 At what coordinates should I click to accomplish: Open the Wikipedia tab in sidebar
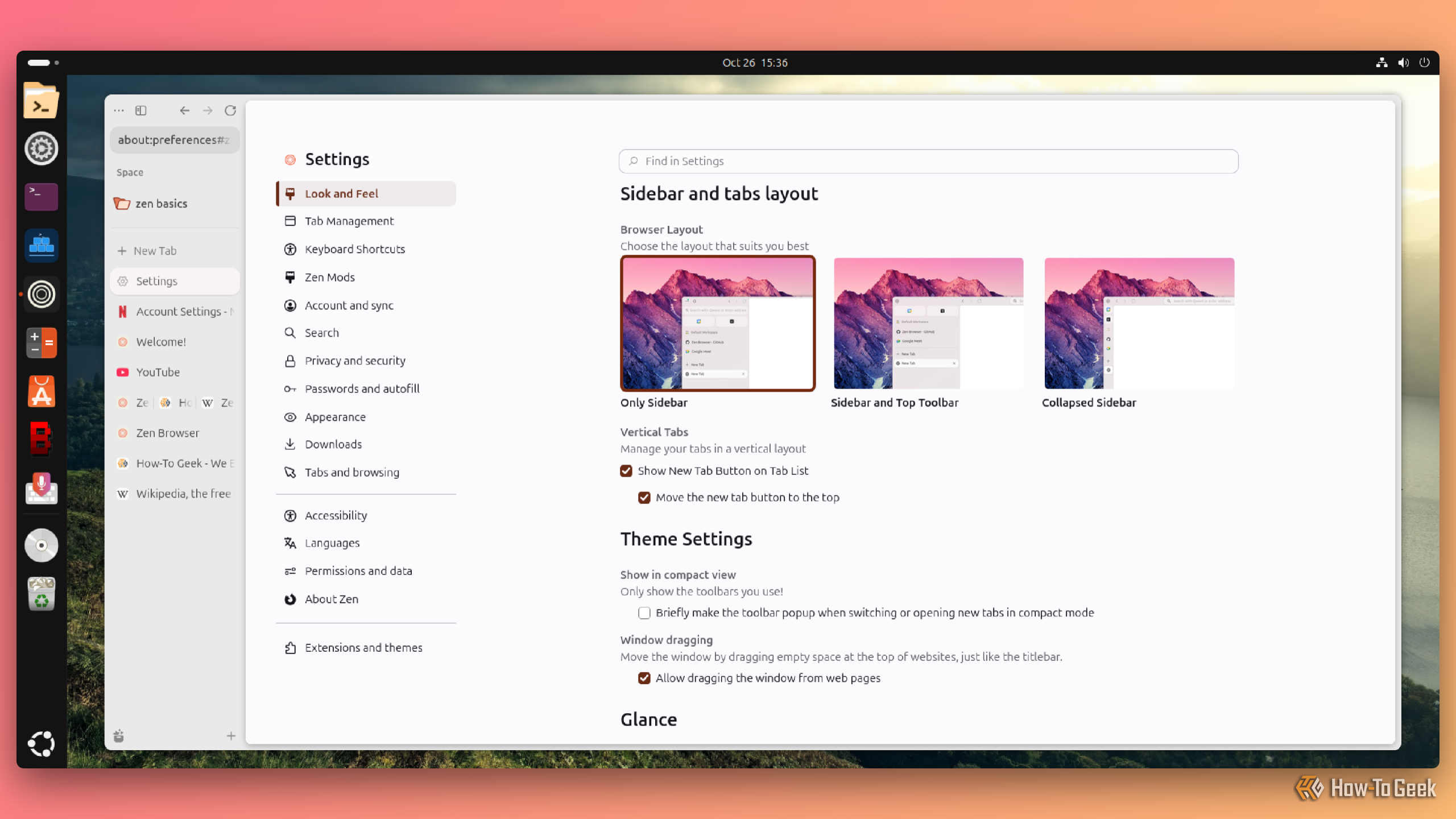click(x=175, y=494)
